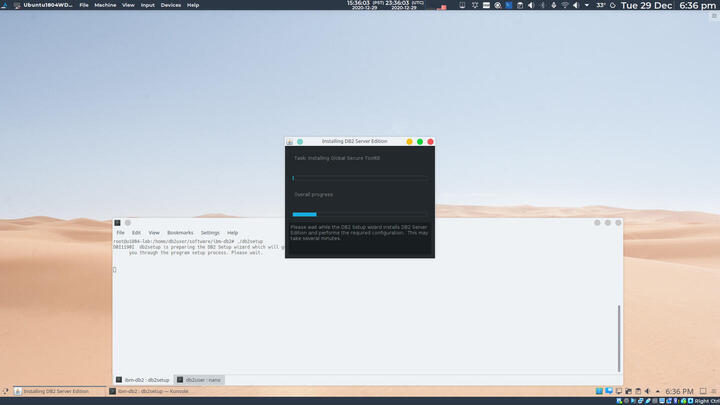The image size is (720, 405).
Task: Focus Installing DB2 Server Edition taskbar entry
Action: [x=59, y=391]
